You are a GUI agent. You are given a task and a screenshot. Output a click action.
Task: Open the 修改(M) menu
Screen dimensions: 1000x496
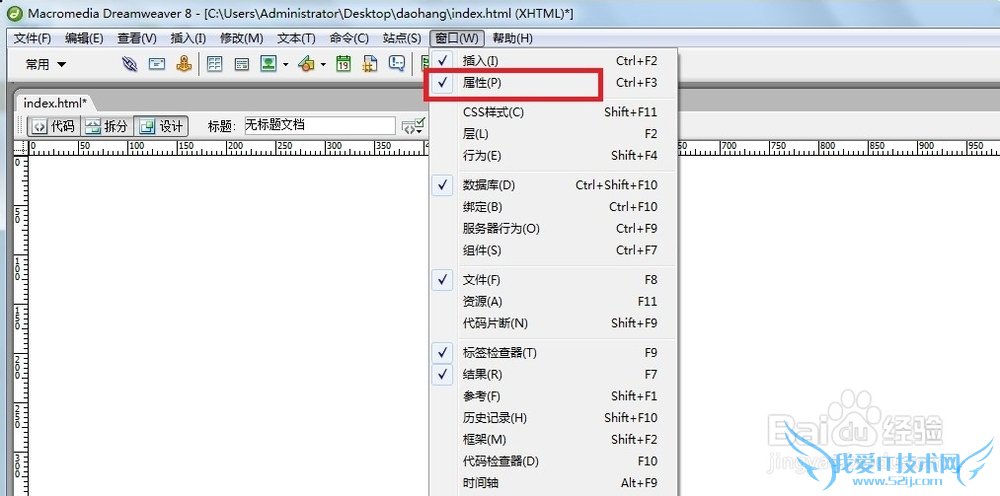[x=242, y=38]
